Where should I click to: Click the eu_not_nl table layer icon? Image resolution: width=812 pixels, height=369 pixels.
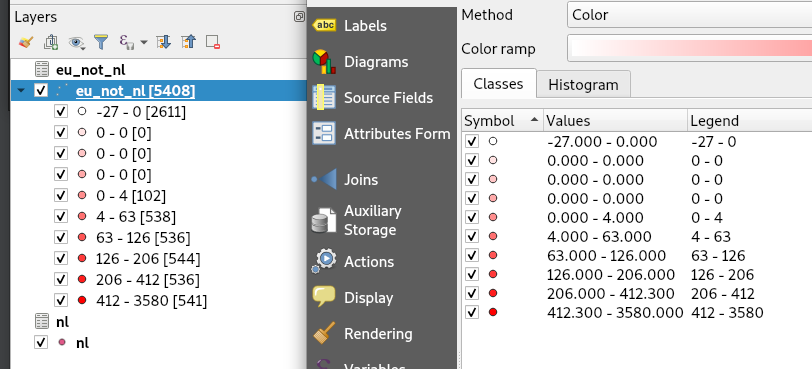(x=41, y=69)
